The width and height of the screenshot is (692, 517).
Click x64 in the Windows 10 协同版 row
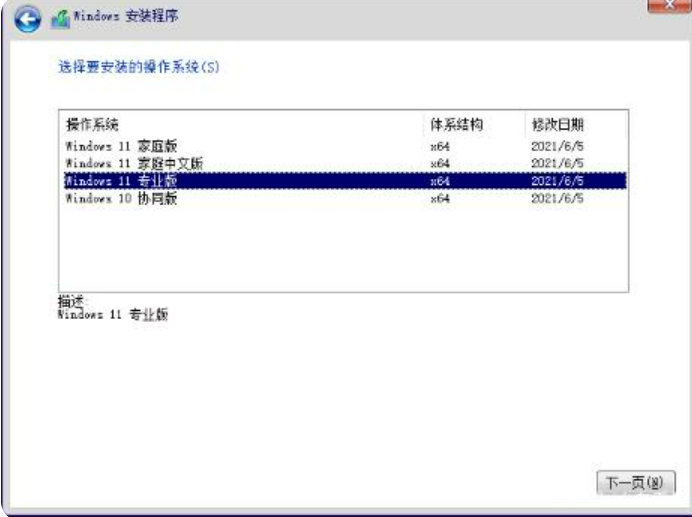[440, 198]
